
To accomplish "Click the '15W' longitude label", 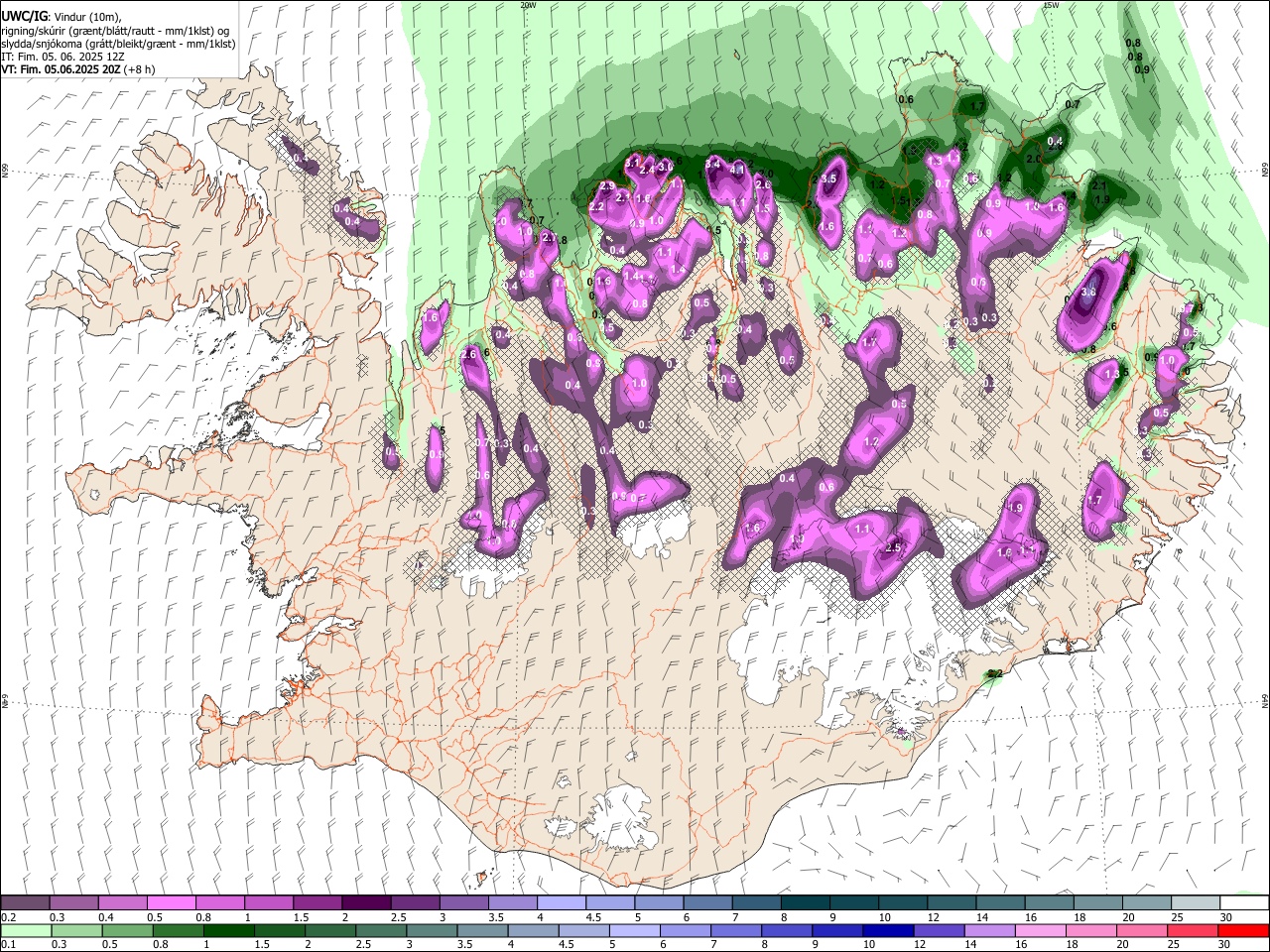I will tap(1051, 5).
